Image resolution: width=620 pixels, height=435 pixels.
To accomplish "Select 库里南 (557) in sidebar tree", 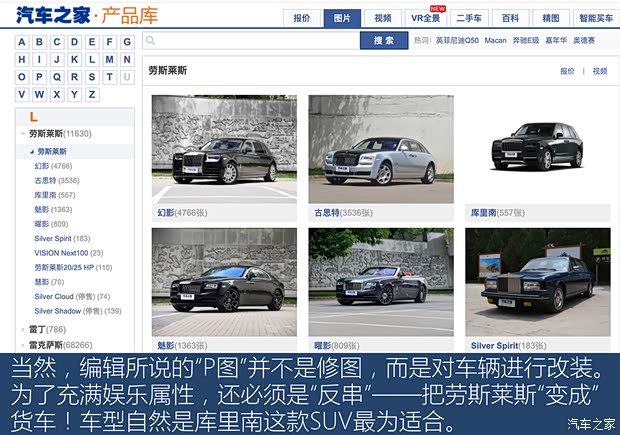I will coord(55,195).
